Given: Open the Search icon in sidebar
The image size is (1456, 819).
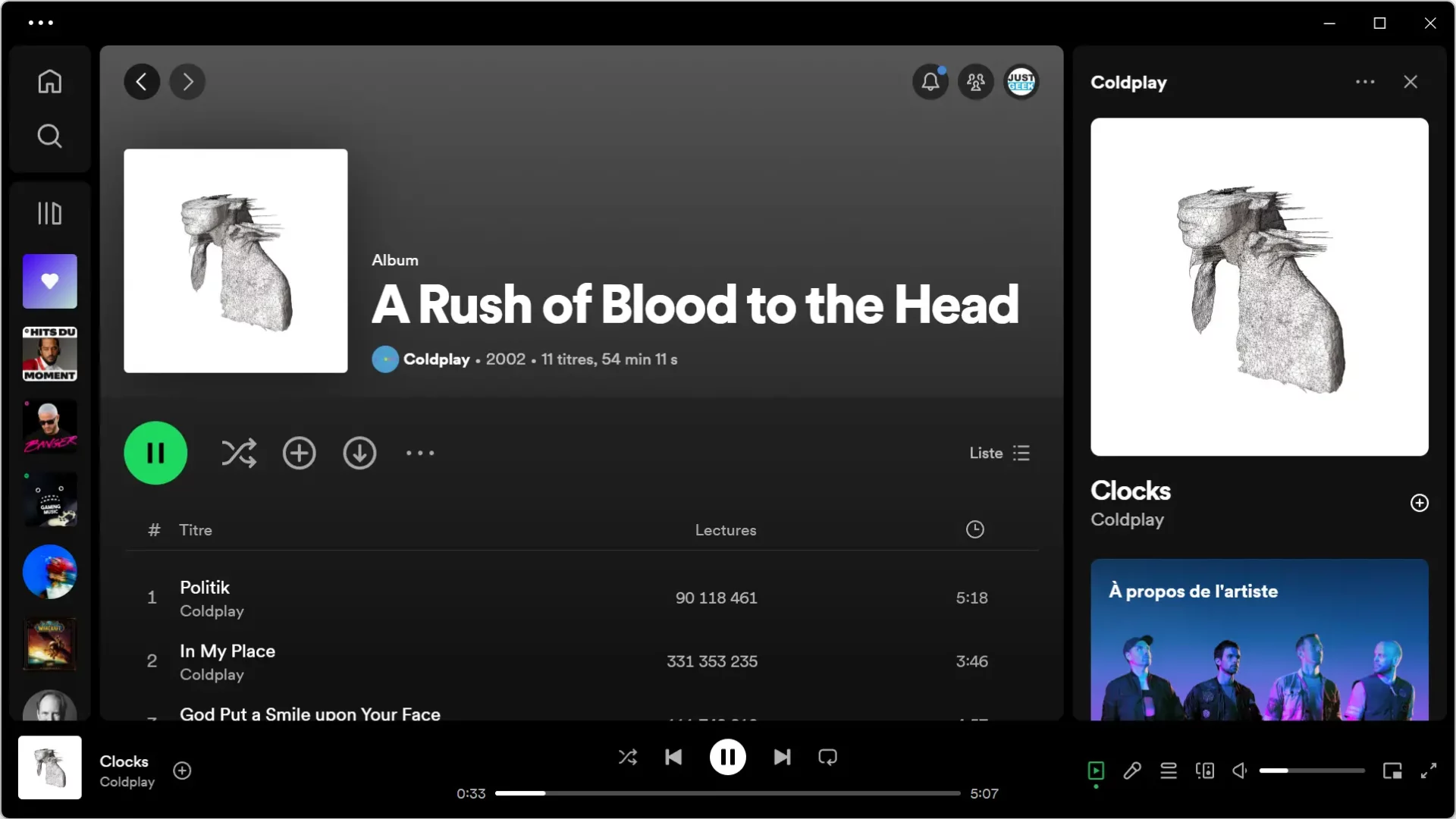Looking at the screenshot, I should (x=50, y=136).
